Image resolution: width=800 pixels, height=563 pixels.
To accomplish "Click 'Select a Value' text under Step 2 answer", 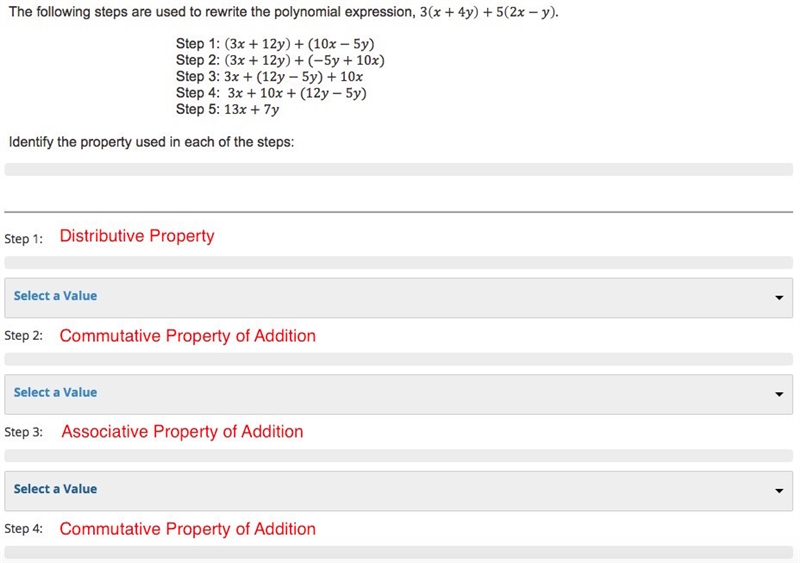I will (55, 392).
